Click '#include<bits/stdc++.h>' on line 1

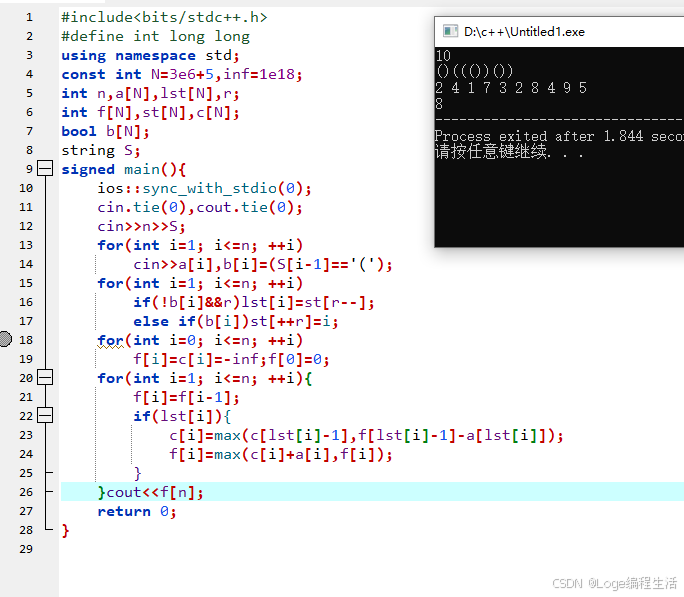click(164, 17)
